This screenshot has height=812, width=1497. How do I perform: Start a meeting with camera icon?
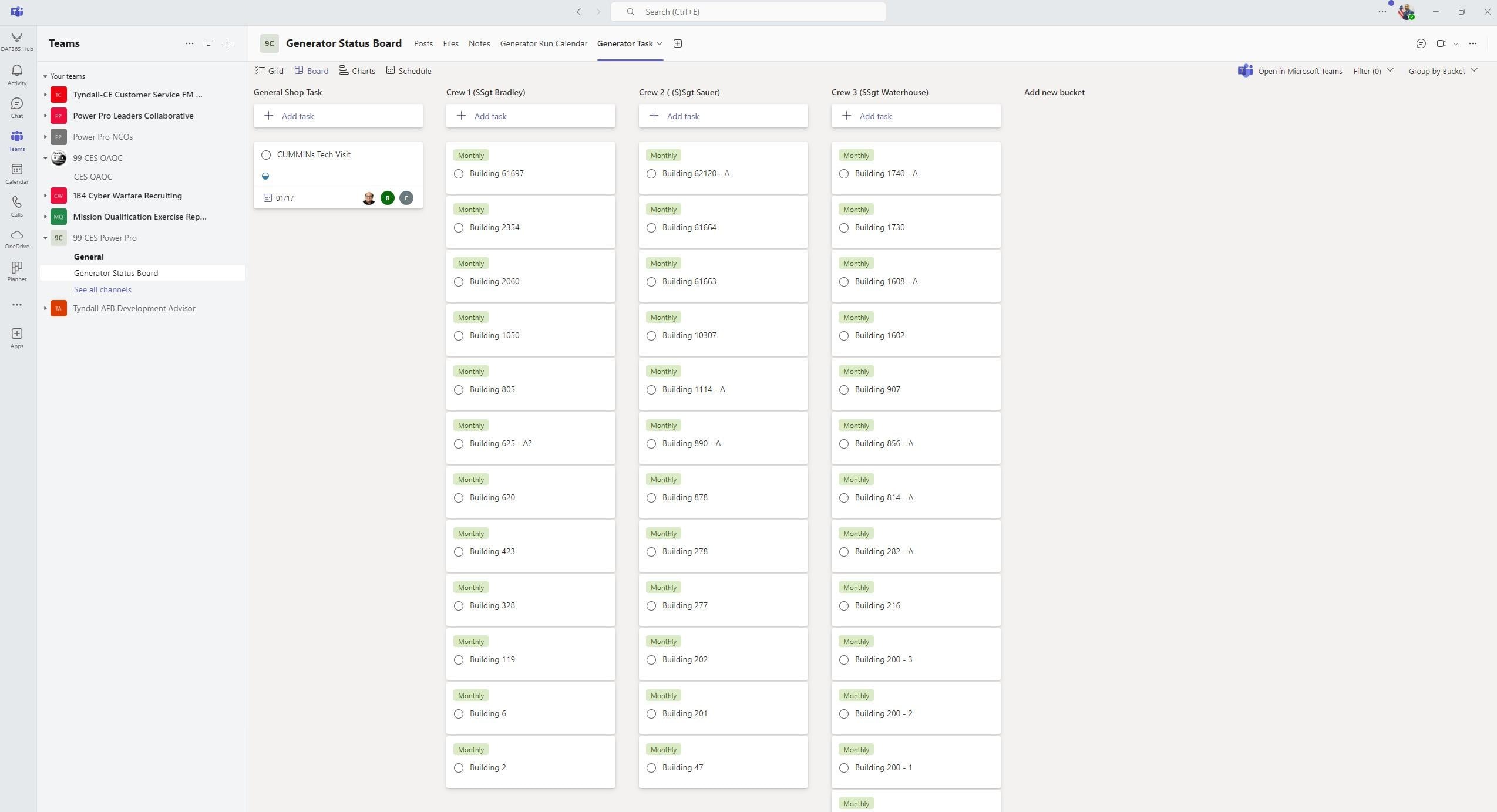[1441, 43]
